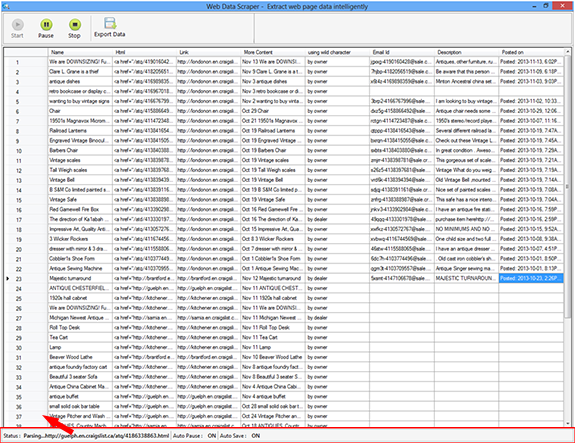Click 'Vintage Safe' name cell
Screen dimensions: 575x443
click(80, 199)
